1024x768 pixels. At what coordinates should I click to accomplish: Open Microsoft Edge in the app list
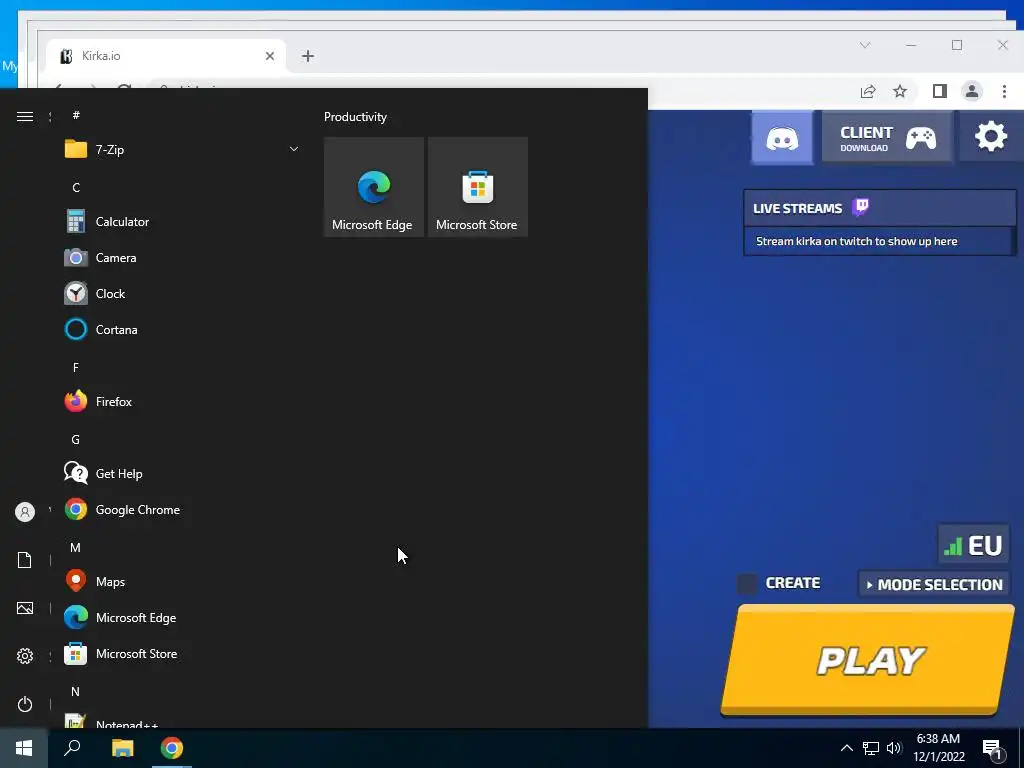click(182, 617)
